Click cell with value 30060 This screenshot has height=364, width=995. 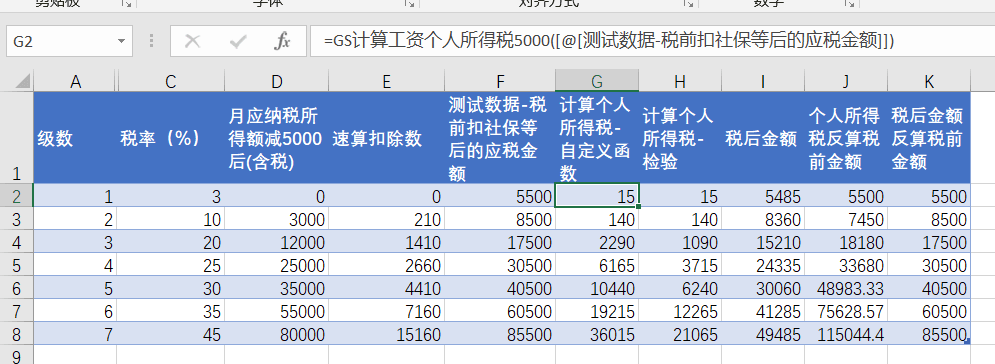763,288
